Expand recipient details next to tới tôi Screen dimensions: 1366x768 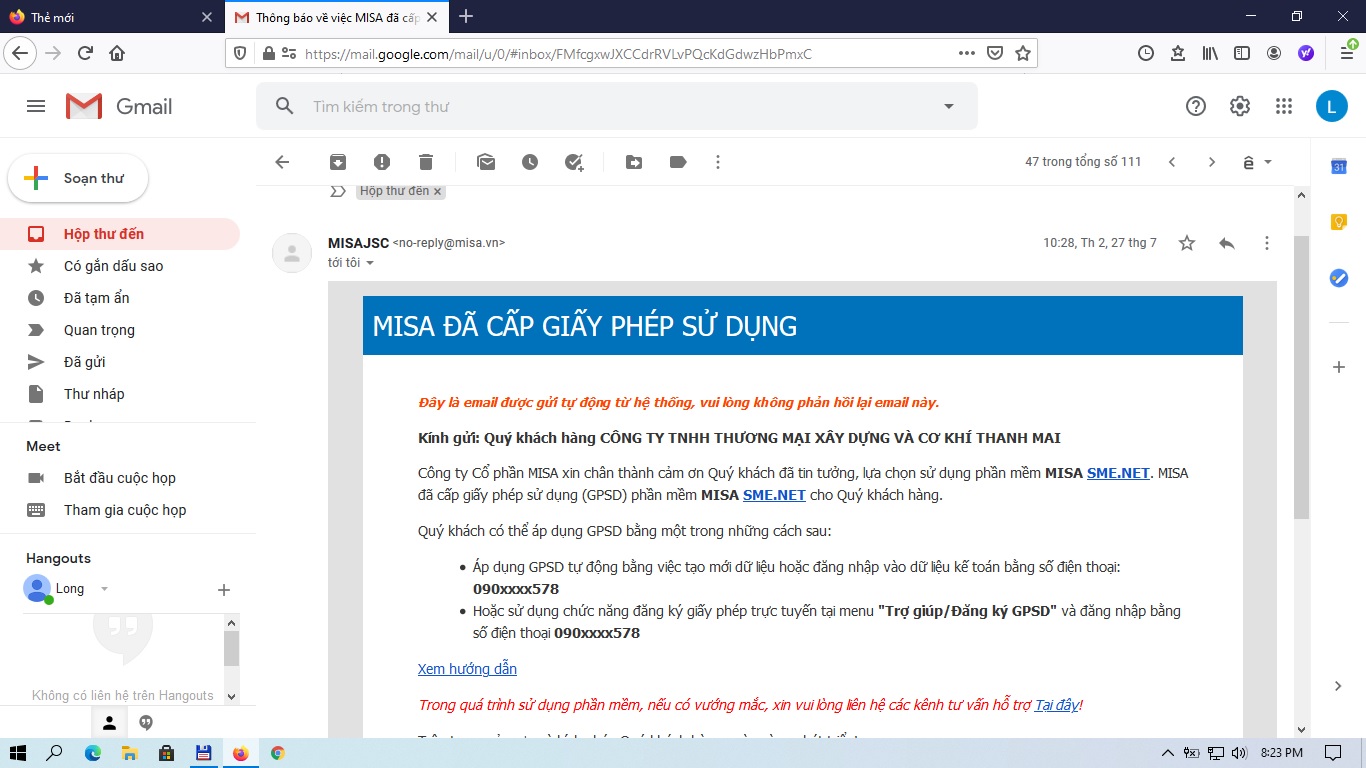pos(370,263)
